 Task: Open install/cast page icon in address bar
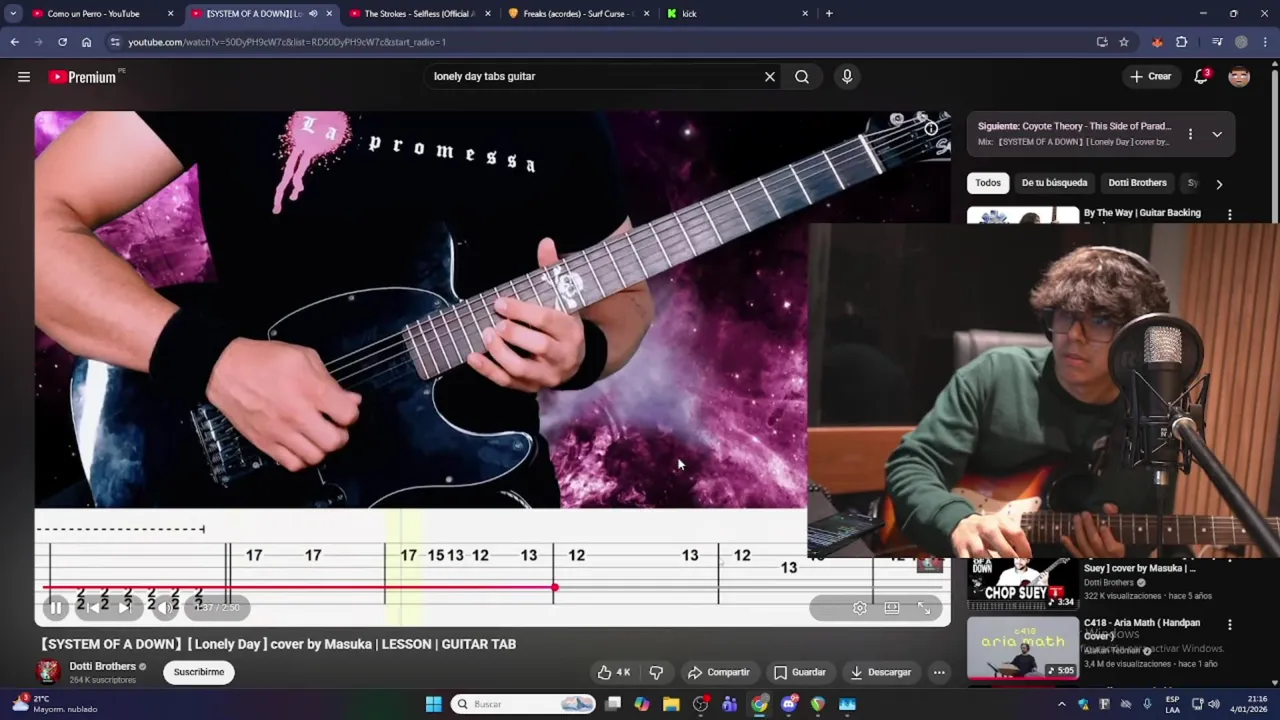coord(1102,42)
